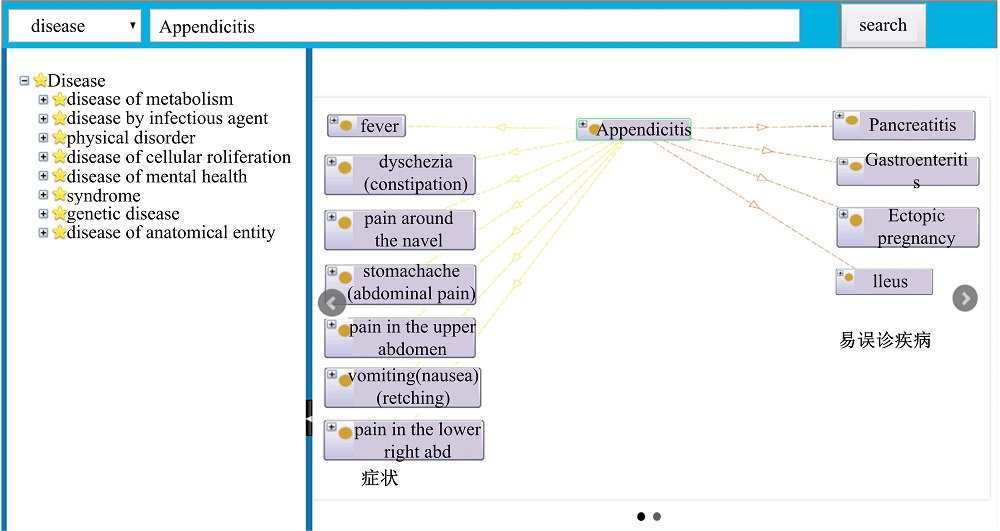Click the star icon next to genetic disease
1000x531 pixels.
point(59,214)
